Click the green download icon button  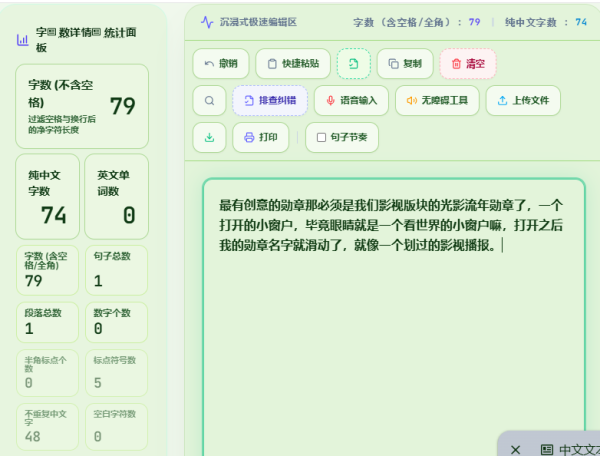click(209, 137)
